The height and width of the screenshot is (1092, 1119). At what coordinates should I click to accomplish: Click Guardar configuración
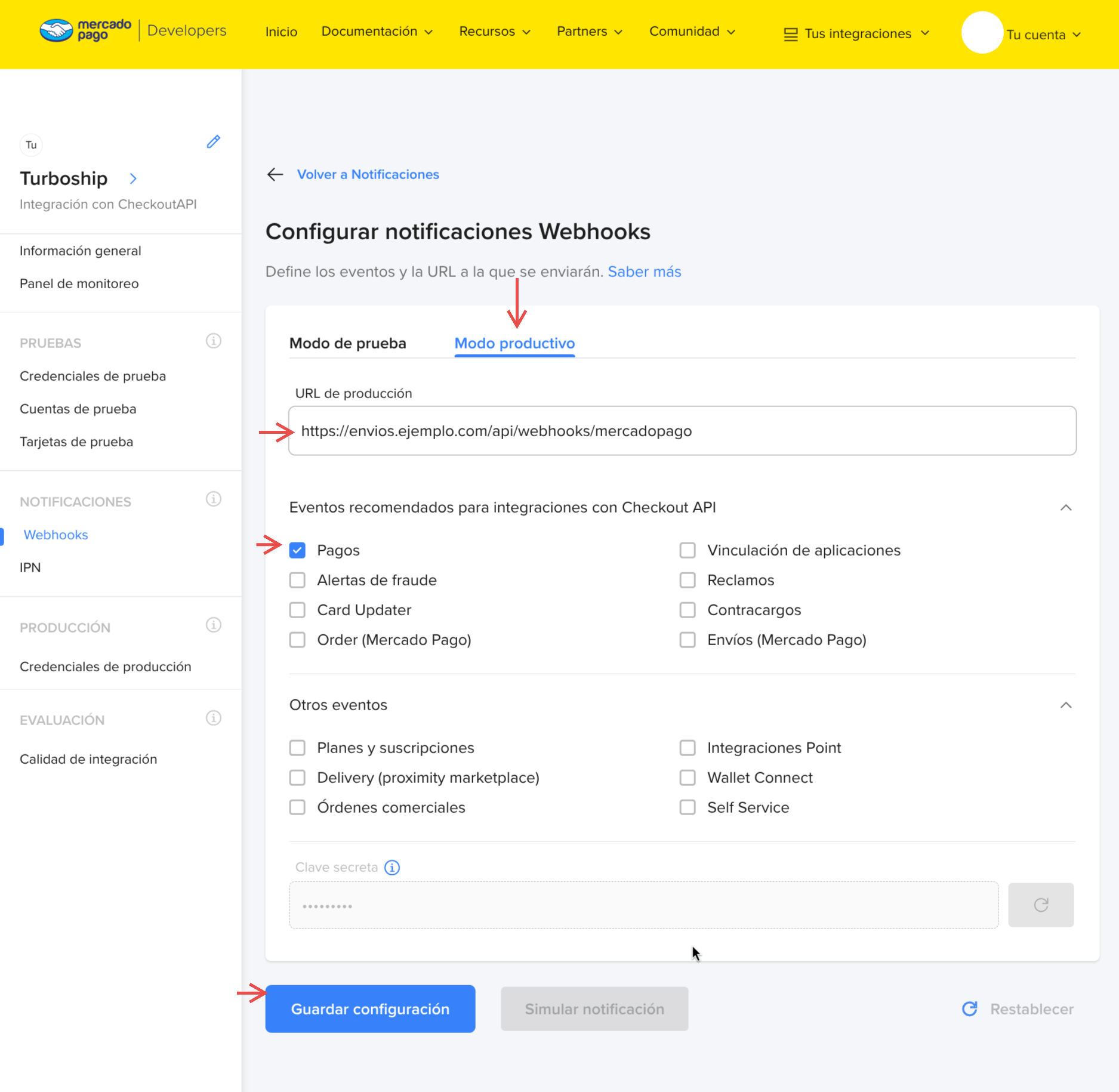click(x=370, y=1008)
